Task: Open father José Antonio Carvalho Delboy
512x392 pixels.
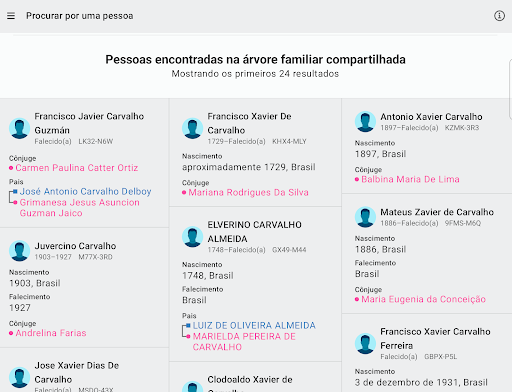Action: coord(85,191)
